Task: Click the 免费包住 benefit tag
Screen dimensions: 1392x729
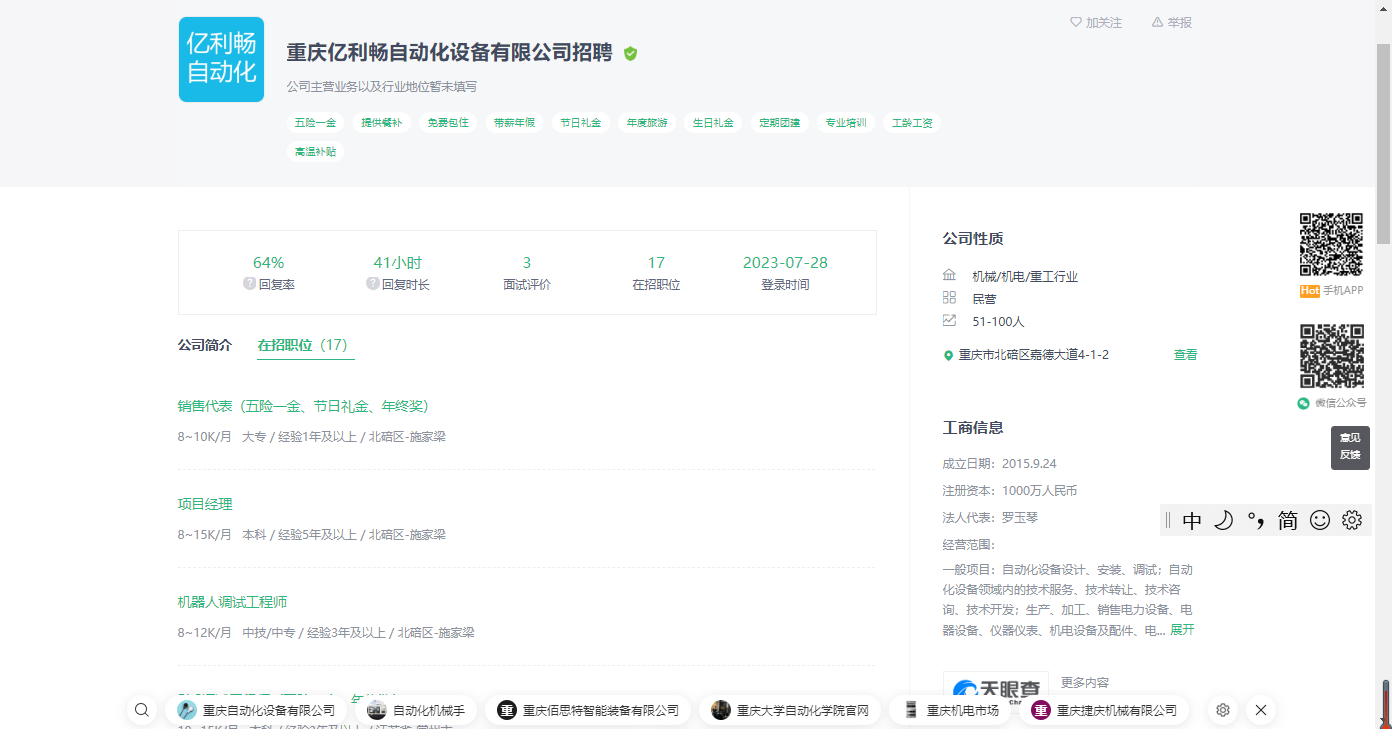Action: point(448,123)
